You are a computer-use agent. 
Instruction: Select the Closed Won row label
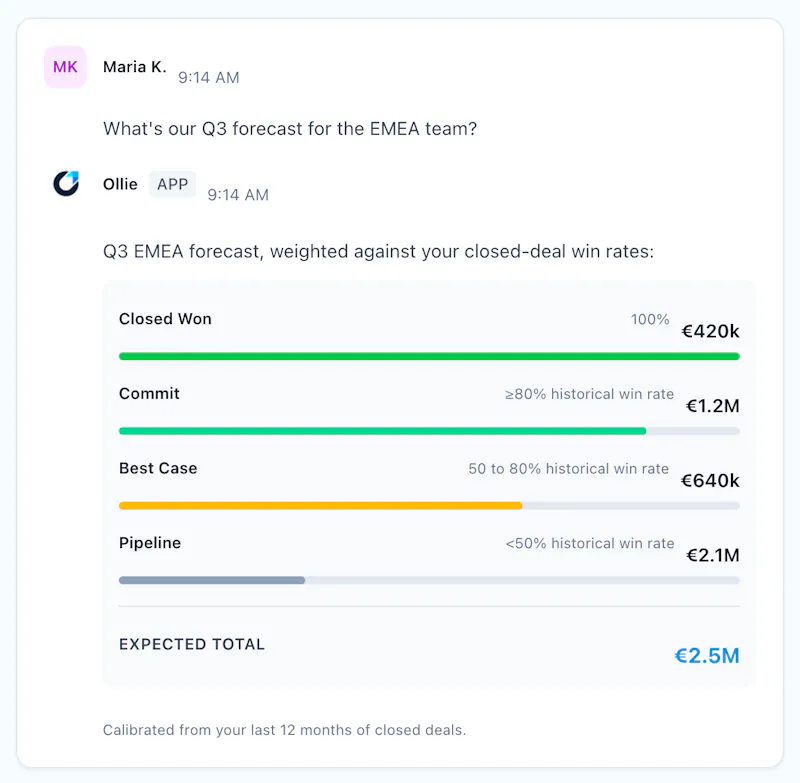click(x=165, y=319)
